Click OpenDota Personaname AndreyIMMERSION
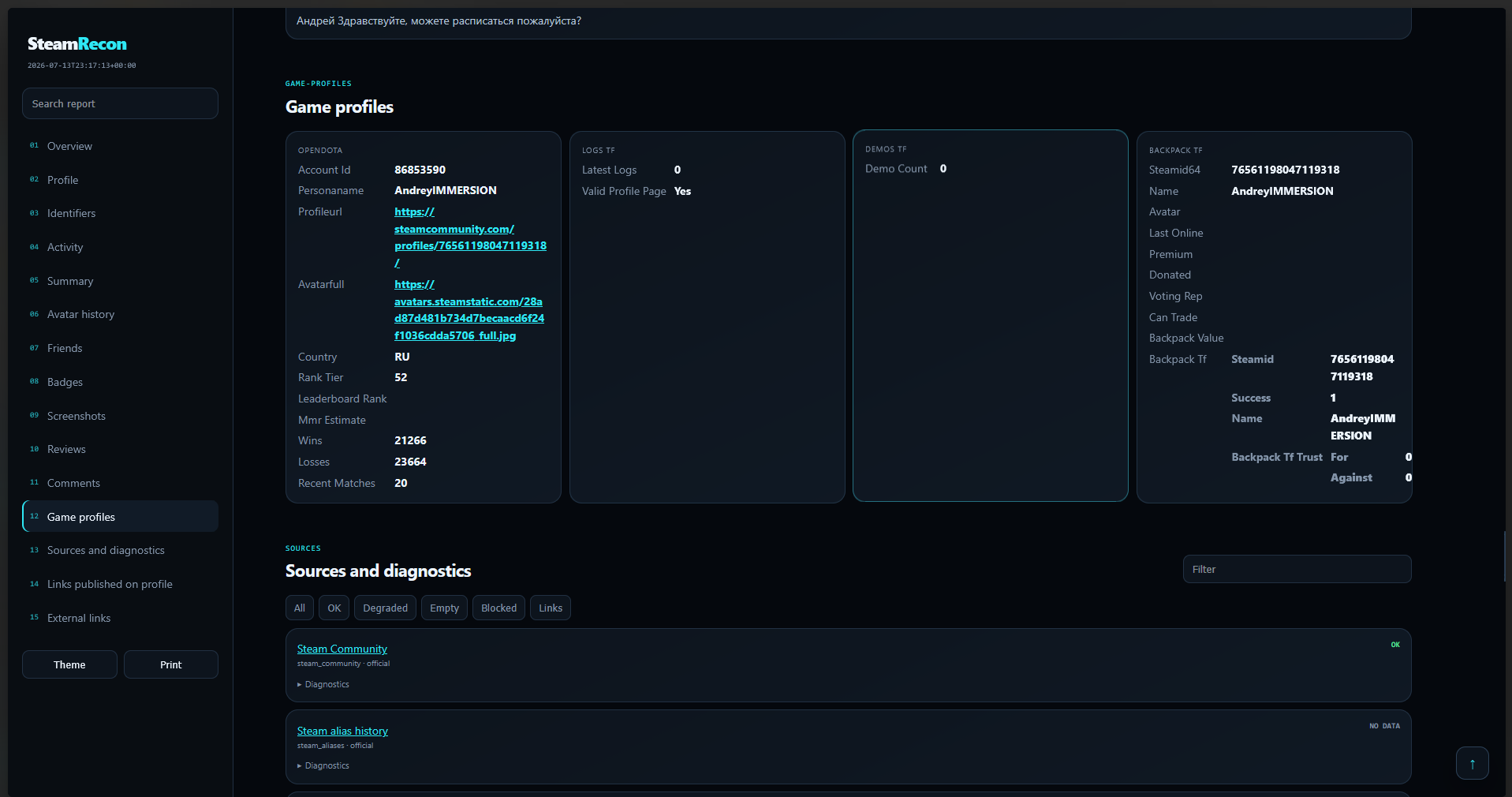 [x=446, y=190]
